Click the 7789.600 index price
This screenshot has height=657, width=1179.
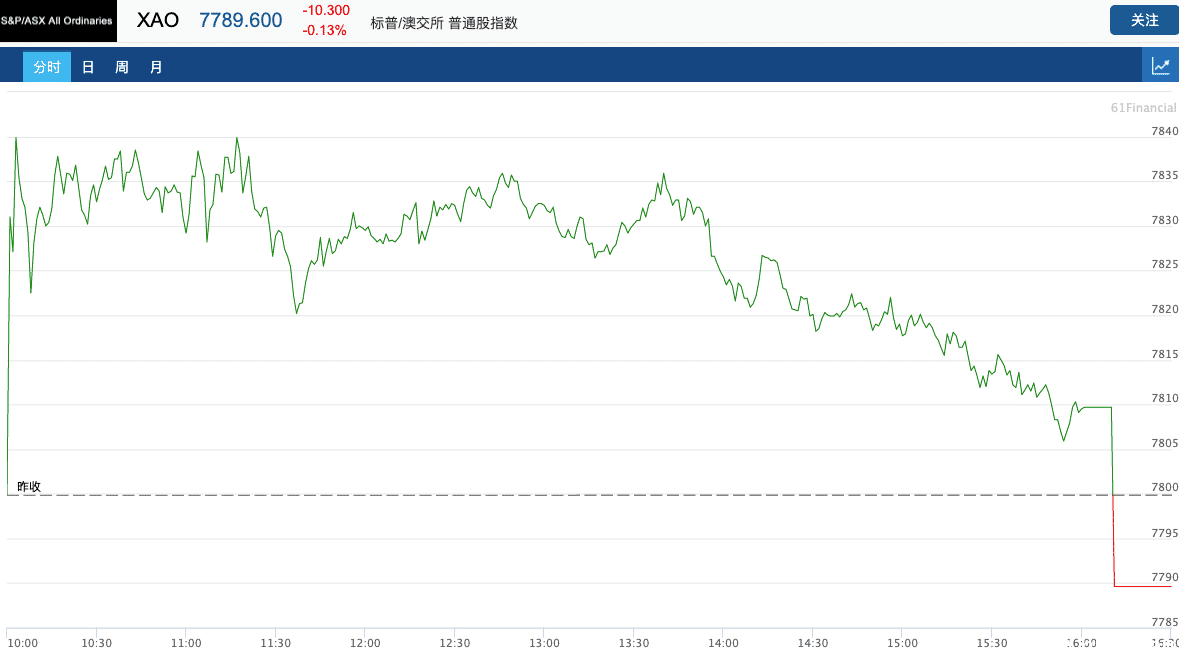[241, 20]
